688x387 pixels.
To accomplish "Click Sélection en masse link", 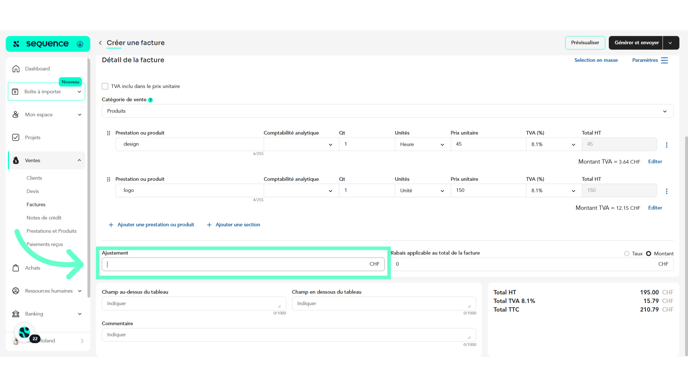I will [x=596, y=60].
